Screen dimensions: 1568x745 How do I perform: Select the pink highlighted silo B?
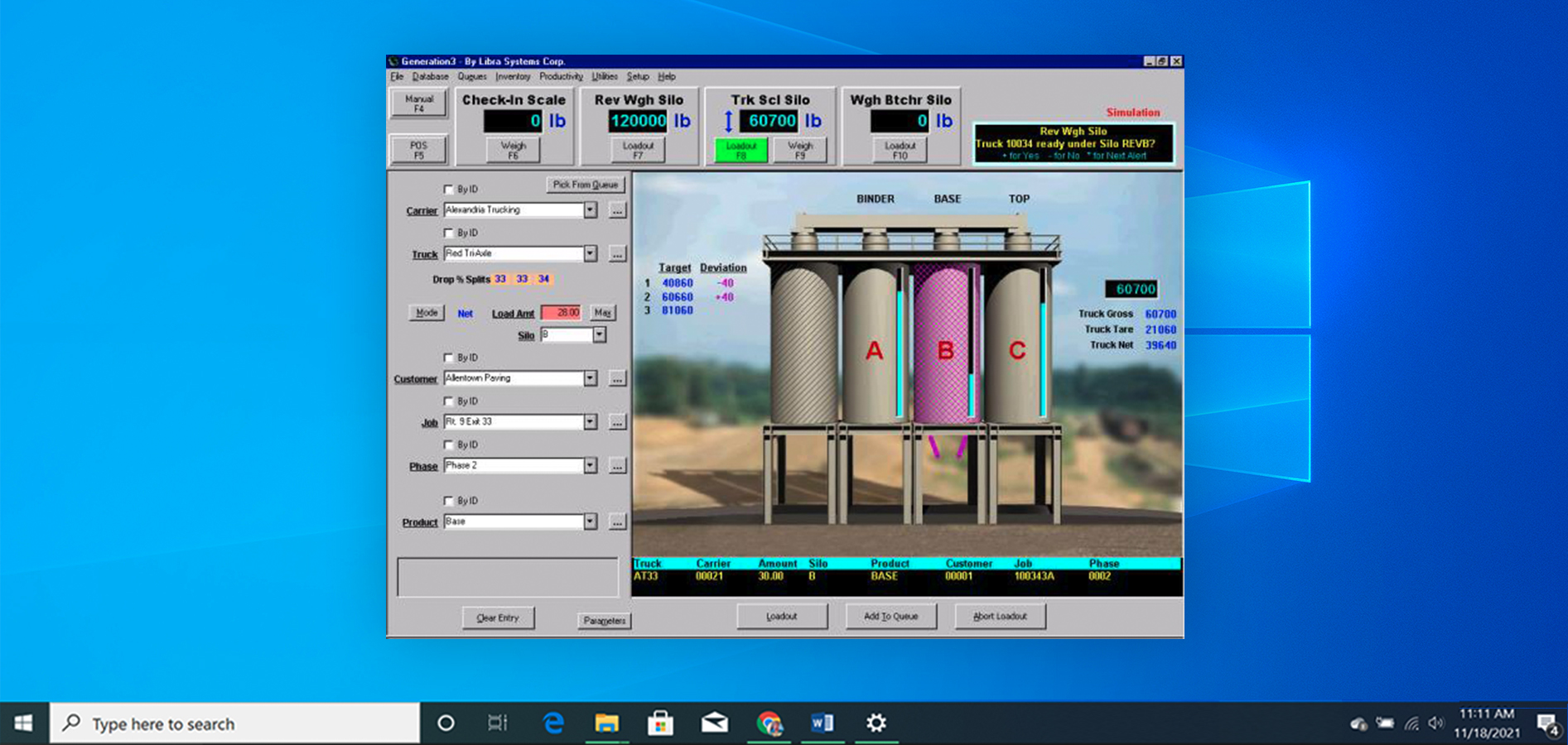point(945,345)
